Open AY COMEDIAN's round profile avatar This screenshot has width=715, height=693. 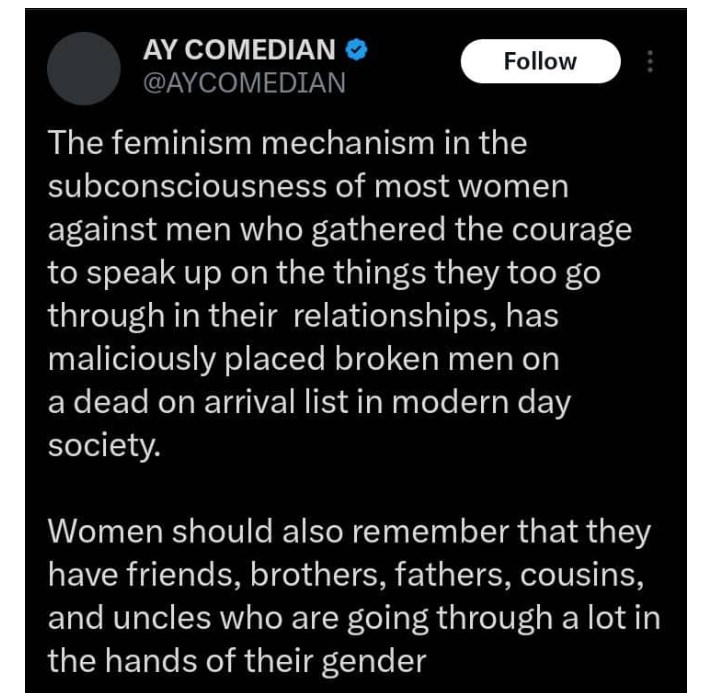(83, 68)
